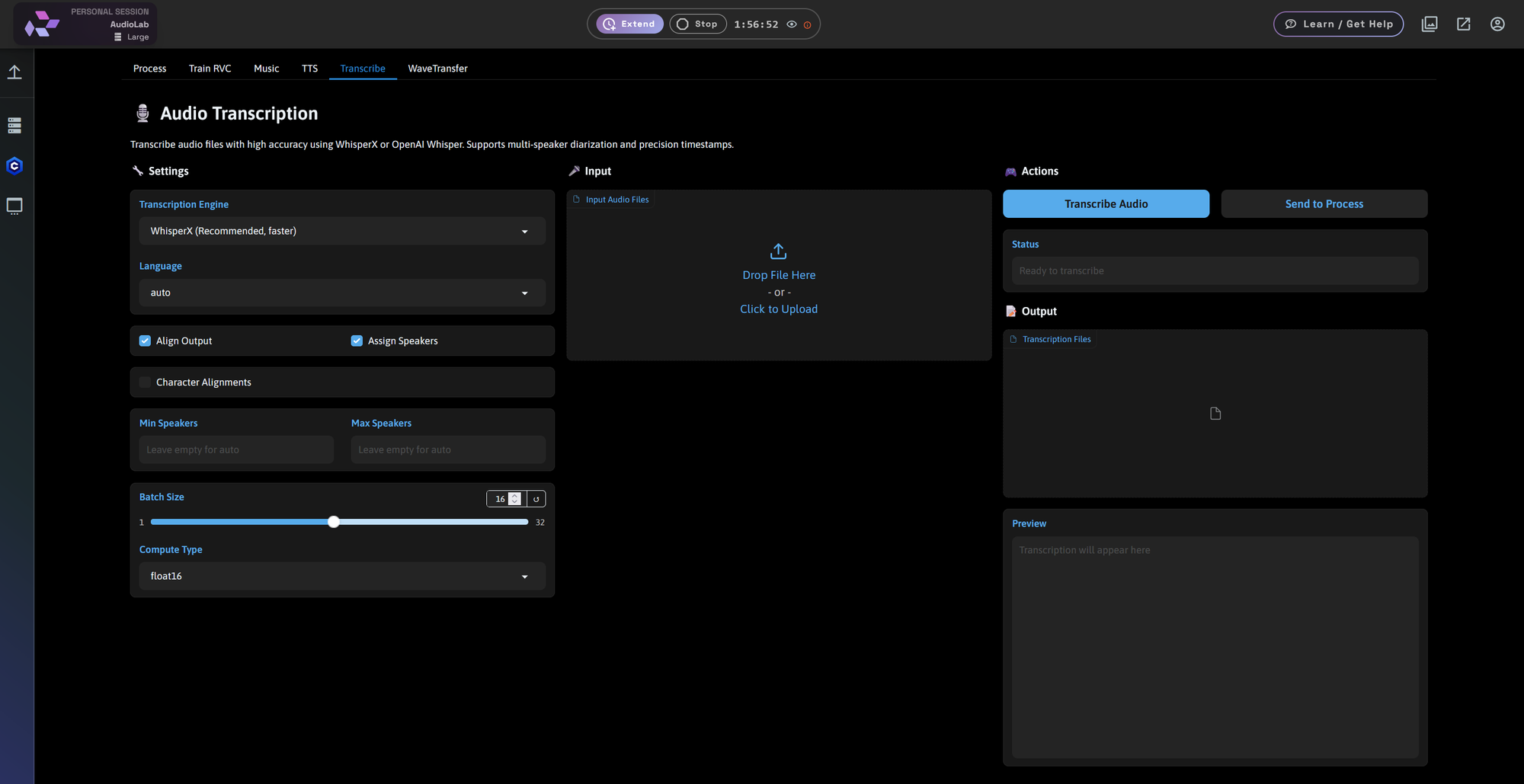Viewport: 1524px width, 784px height.
Task: Click the session timer 1:56:52
Action: tap(756, 24)
